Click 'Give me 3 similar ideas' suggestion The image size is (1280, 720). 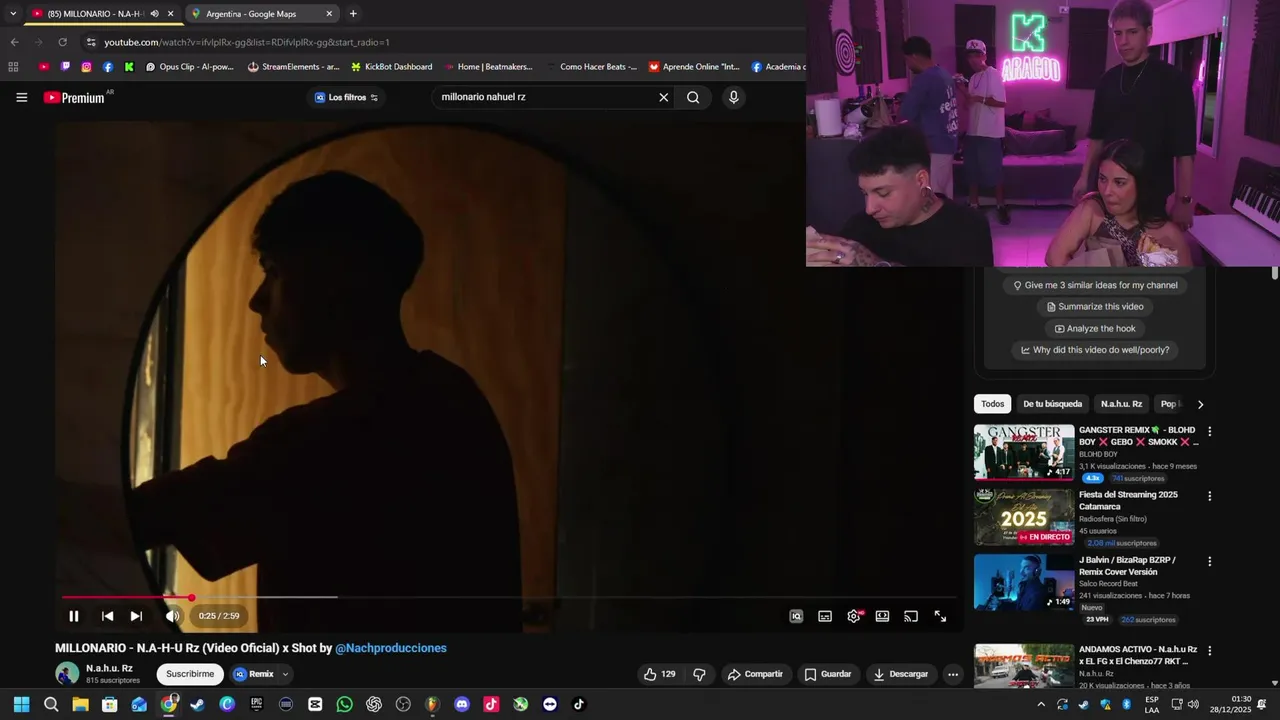pos(1095,285)
